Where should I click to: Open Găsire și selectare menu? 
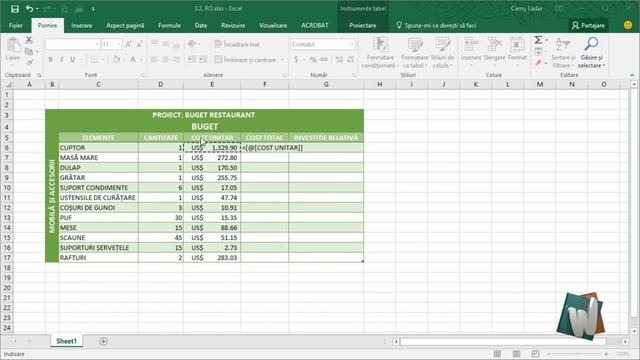[591, 53]
